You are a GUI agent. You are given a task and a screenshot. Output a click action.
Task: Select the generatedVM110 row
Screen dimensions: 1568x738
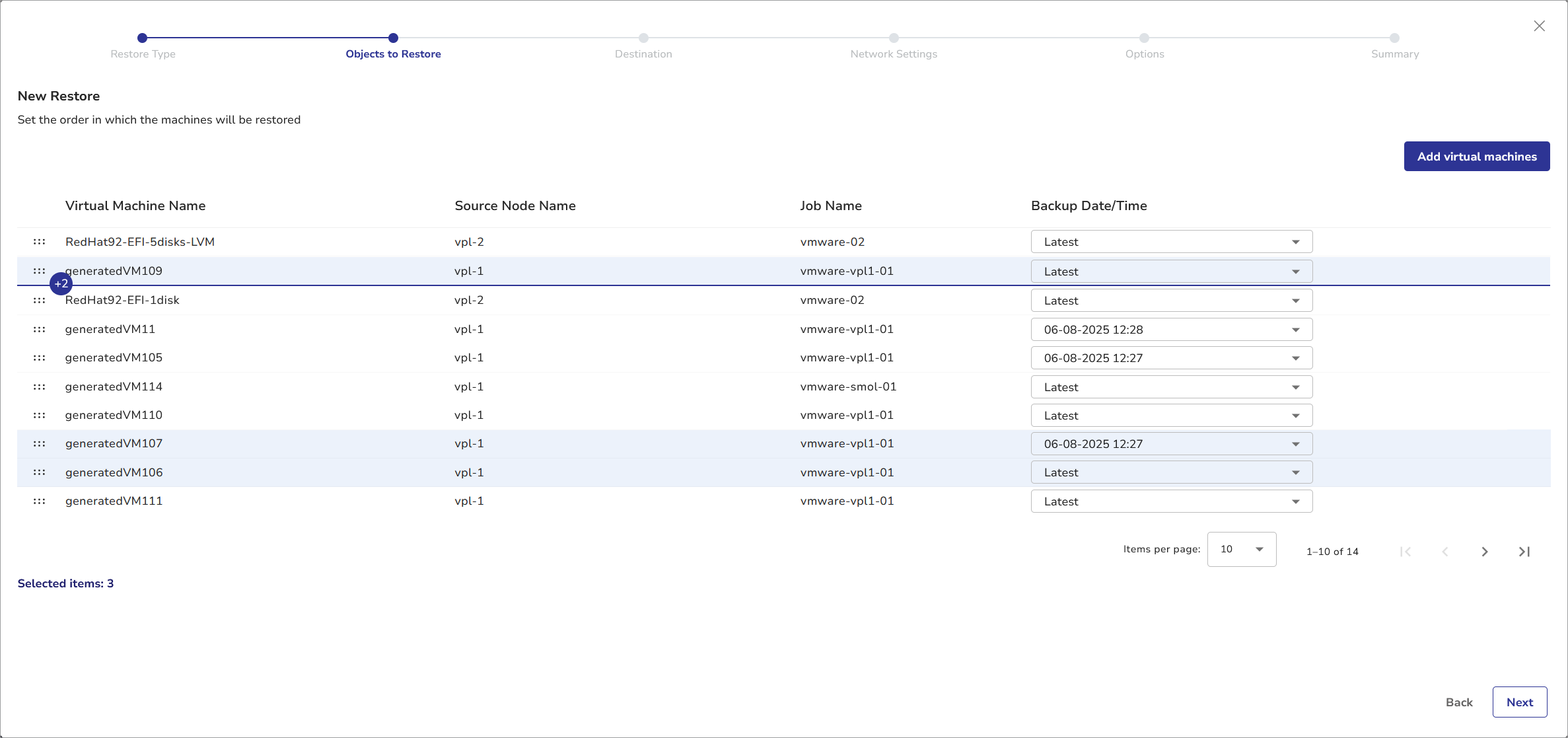(114, 415)
